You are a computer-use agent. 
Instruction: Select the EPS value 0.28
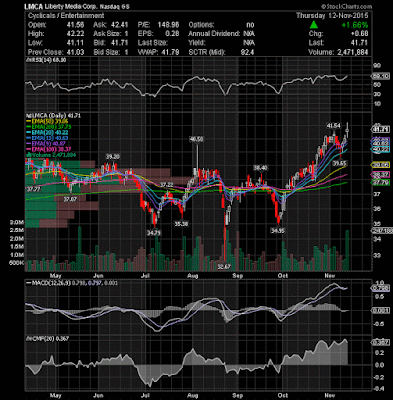[172, 34]
